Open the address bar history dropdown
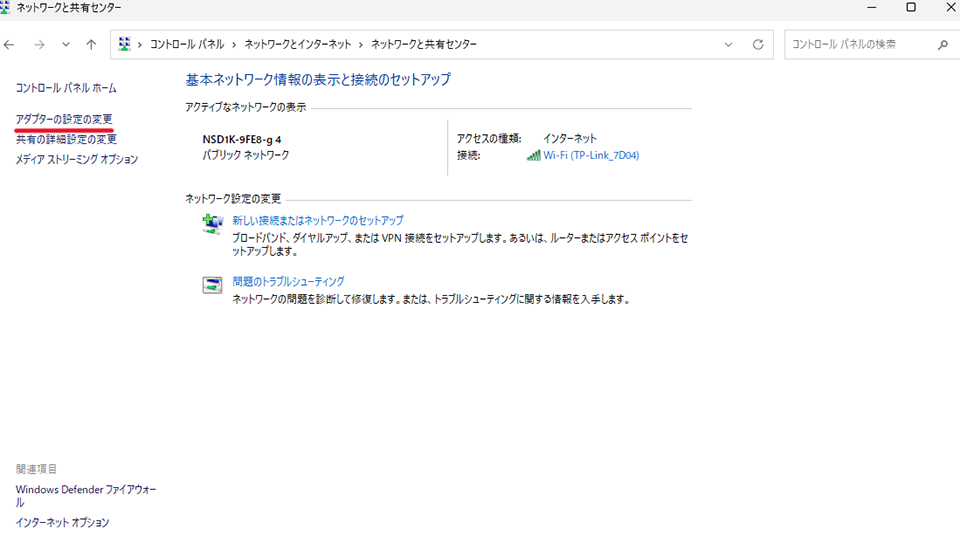 [x=728, y=45]
